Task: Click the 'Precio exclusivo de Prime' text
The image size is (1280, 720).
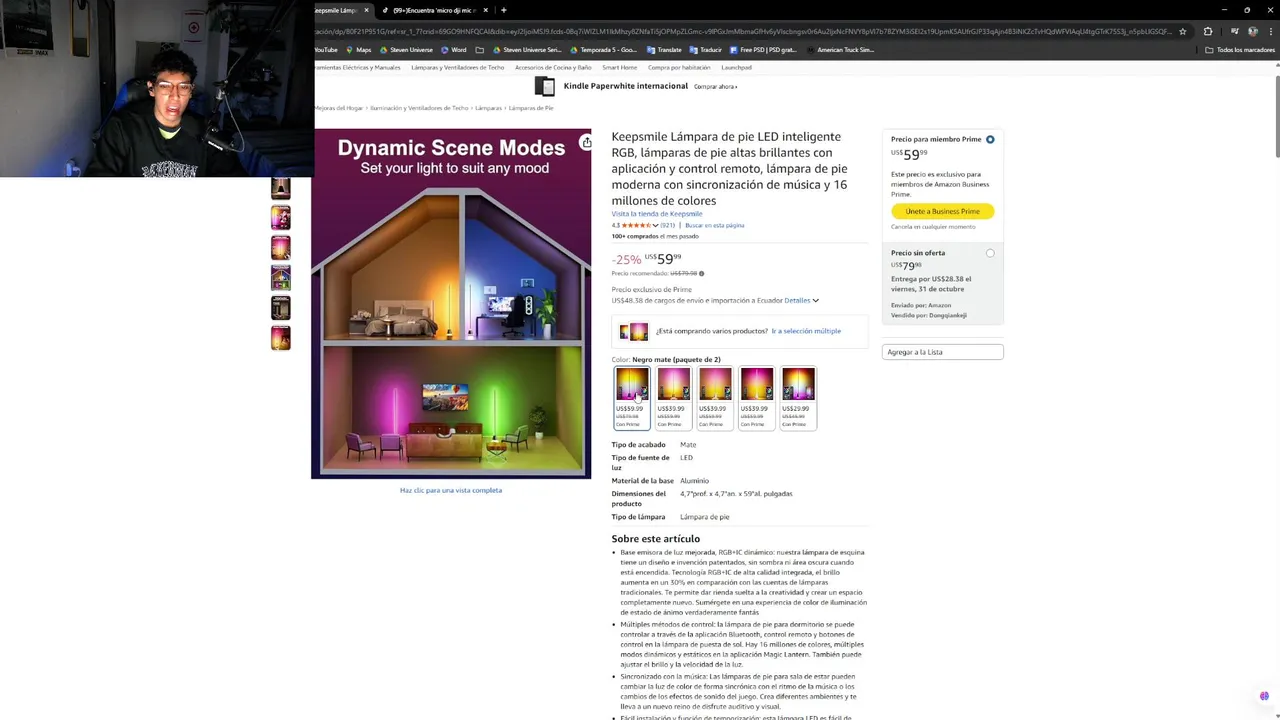Action: tap(651, 289)
